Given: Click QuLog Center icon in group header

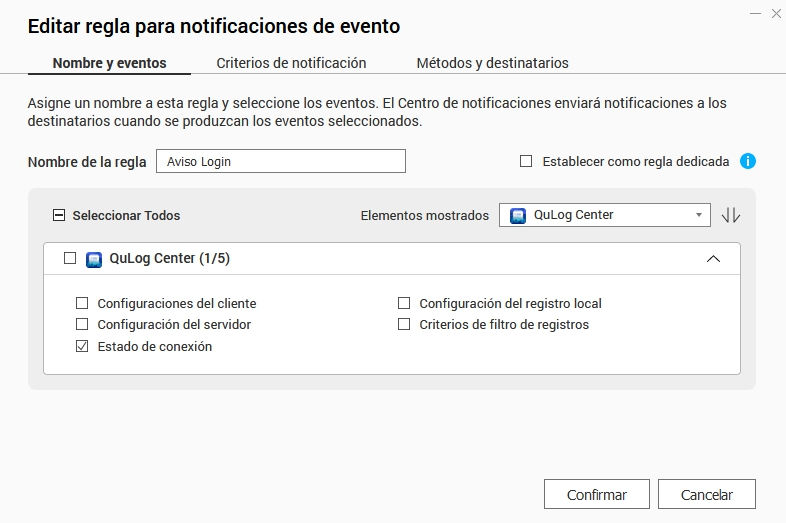Looking at the screenshot, I should pyautogui.click(x=94, y=258).
